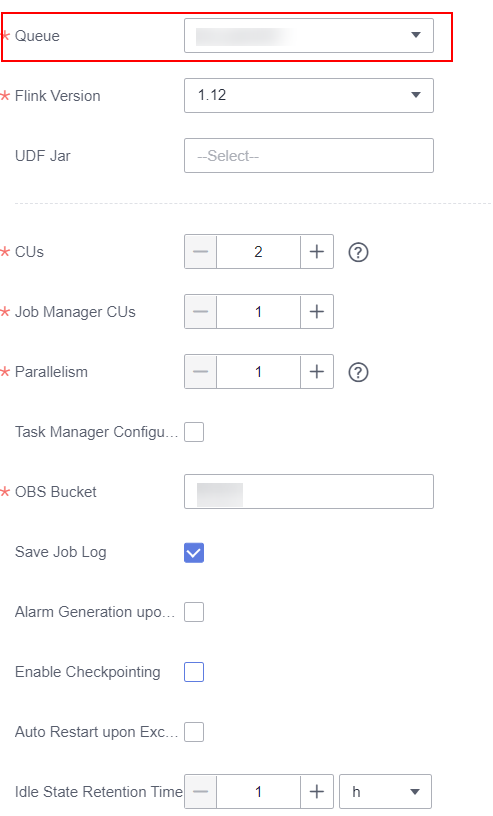Increase Job Manager CUs with plus

tap(317, 312)
